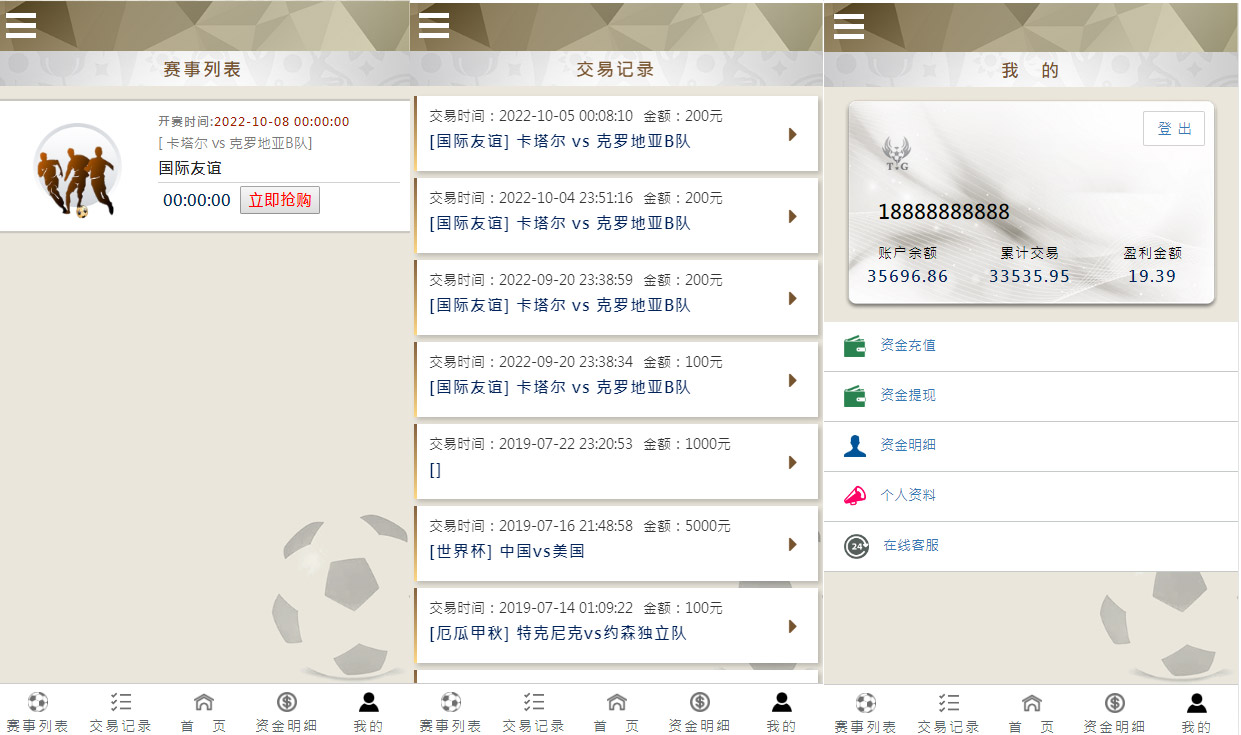This screenshot has width=1241, height=735.
Task: Tap the blue person icon for 资金明细
Action: 855,446
